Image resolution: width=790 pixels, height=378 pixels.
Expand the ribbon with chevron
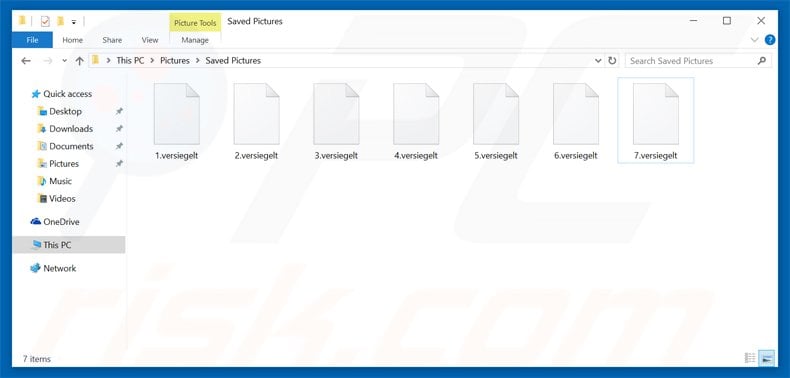(x=754, y=40)
